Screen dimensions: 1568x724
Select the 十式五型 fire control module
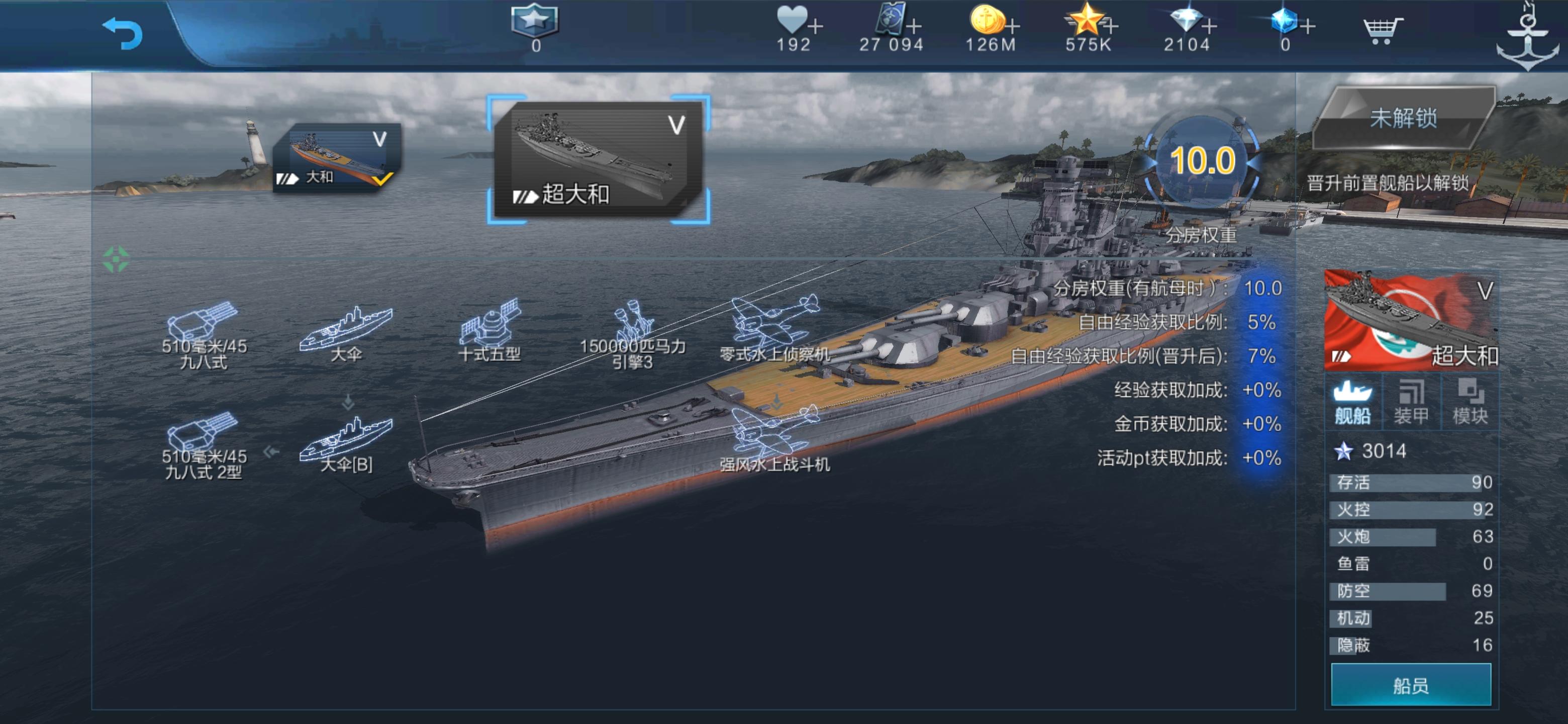click(490, 329)
